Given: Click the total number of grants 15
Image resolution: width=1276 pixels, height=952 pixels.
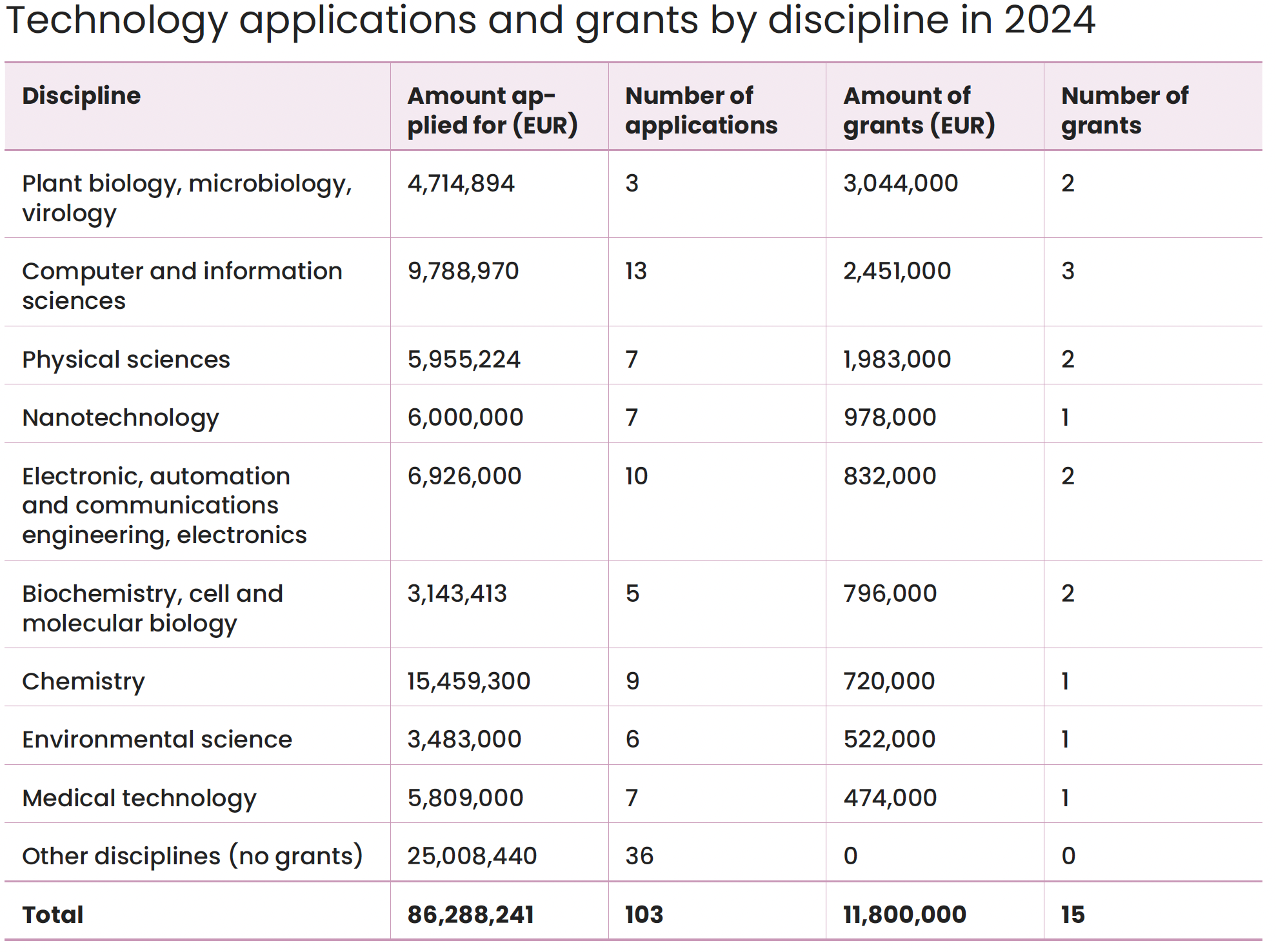Looking at the screenshot, I should [x=1073, y=915].
